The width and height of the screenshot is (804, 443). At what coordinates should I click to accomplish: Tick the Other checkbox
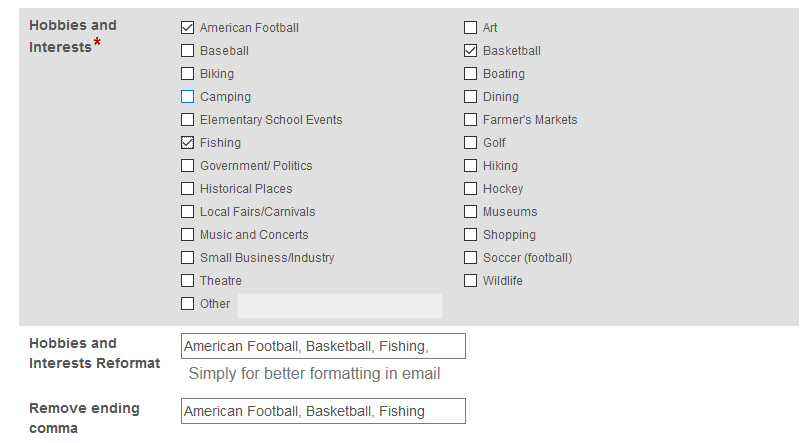[187, 304]
